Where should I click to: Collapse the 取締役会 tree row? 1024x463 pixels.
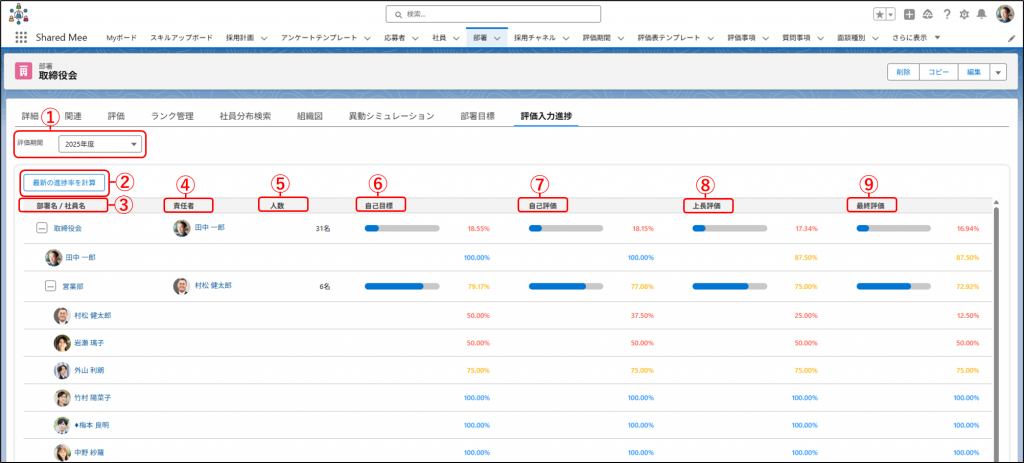tap(42, 228)
